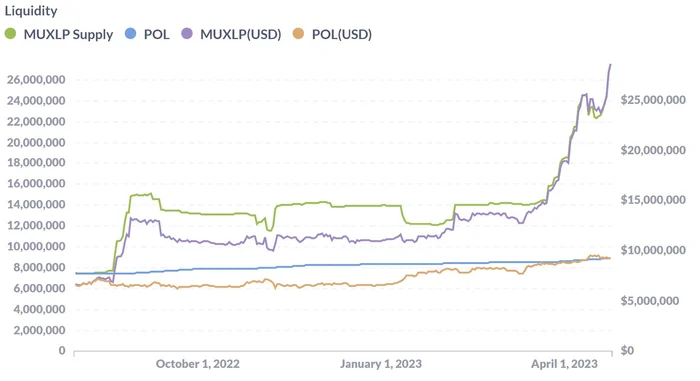Toggle the MUXLP Supply series label
Screen dimensions: 700x381
[x=68, y=34]
